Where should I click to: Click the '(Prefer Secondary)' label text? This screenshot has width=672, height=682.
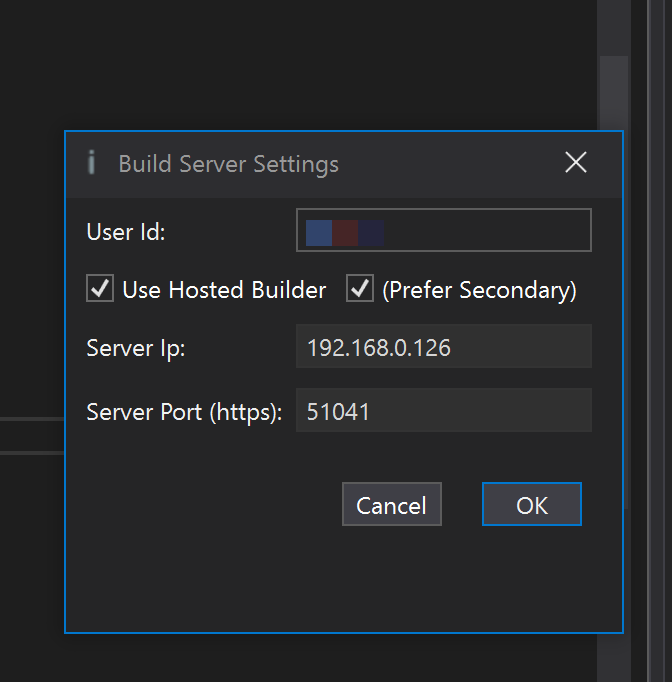tap(479, 290)
